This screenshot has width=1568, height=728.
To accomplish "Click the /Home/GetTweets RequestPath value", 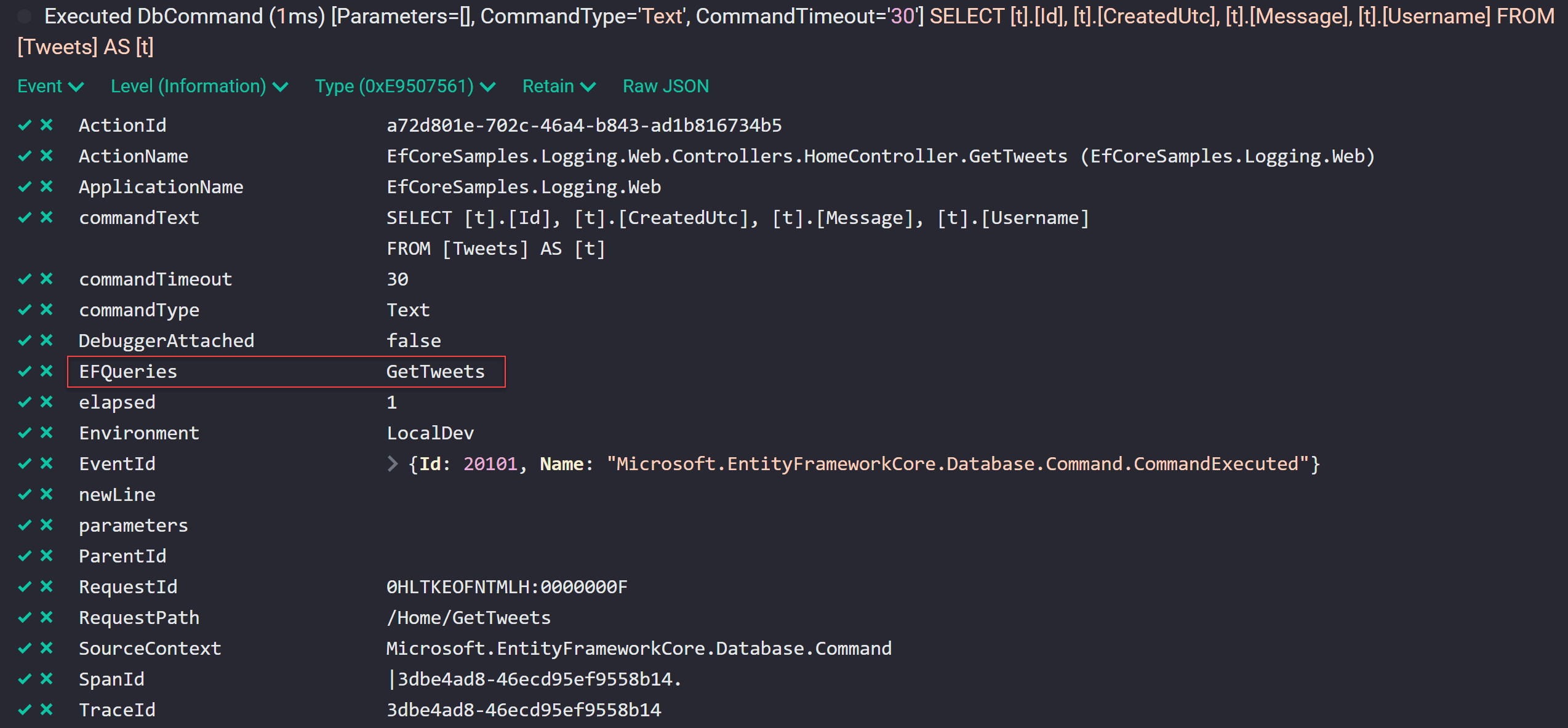I will 469,617.
